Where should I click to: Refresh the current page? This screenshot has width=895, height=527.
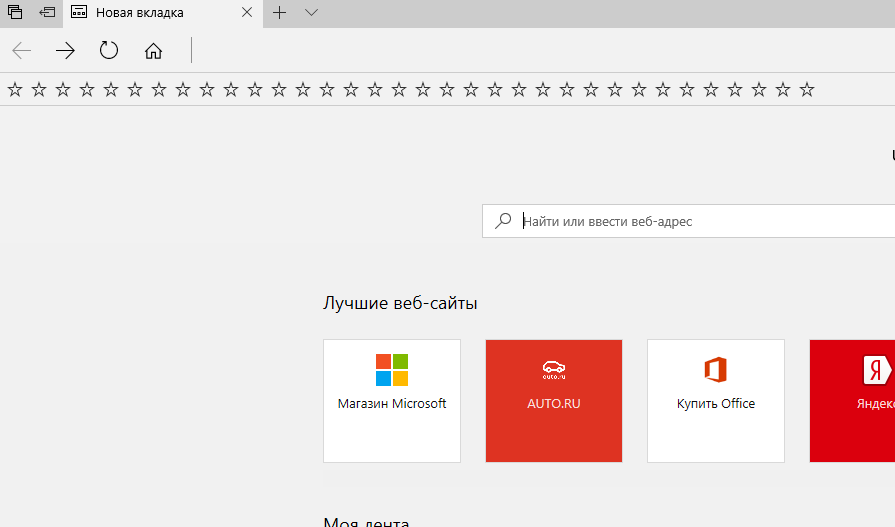pos(109,51)
